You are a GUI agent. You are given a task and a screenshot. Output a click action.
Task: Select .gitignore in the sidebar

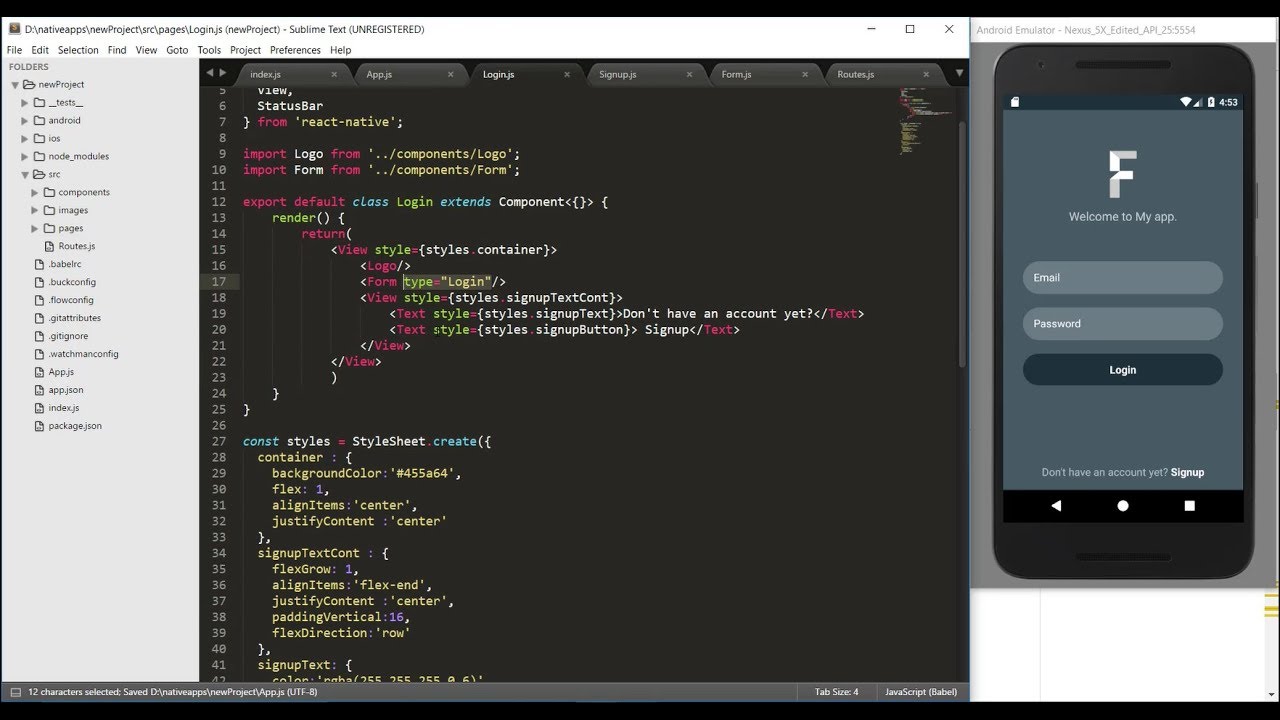pyautogui.click(x=68, y=336)
